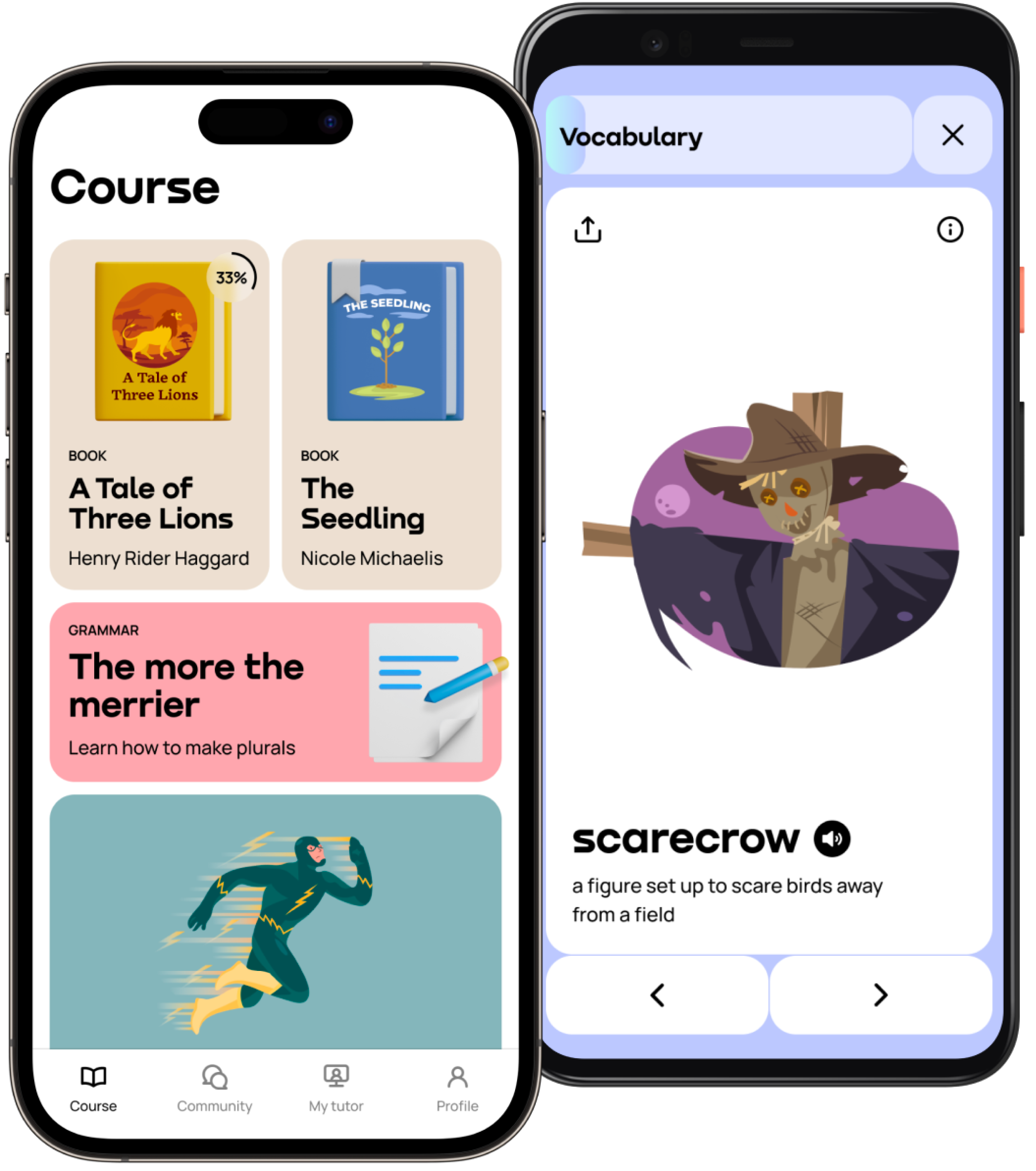The width and height of the screenshot is (1036, 1171).
Task: Navigate to previous vocabulary card
Action: tap(660, 994)
